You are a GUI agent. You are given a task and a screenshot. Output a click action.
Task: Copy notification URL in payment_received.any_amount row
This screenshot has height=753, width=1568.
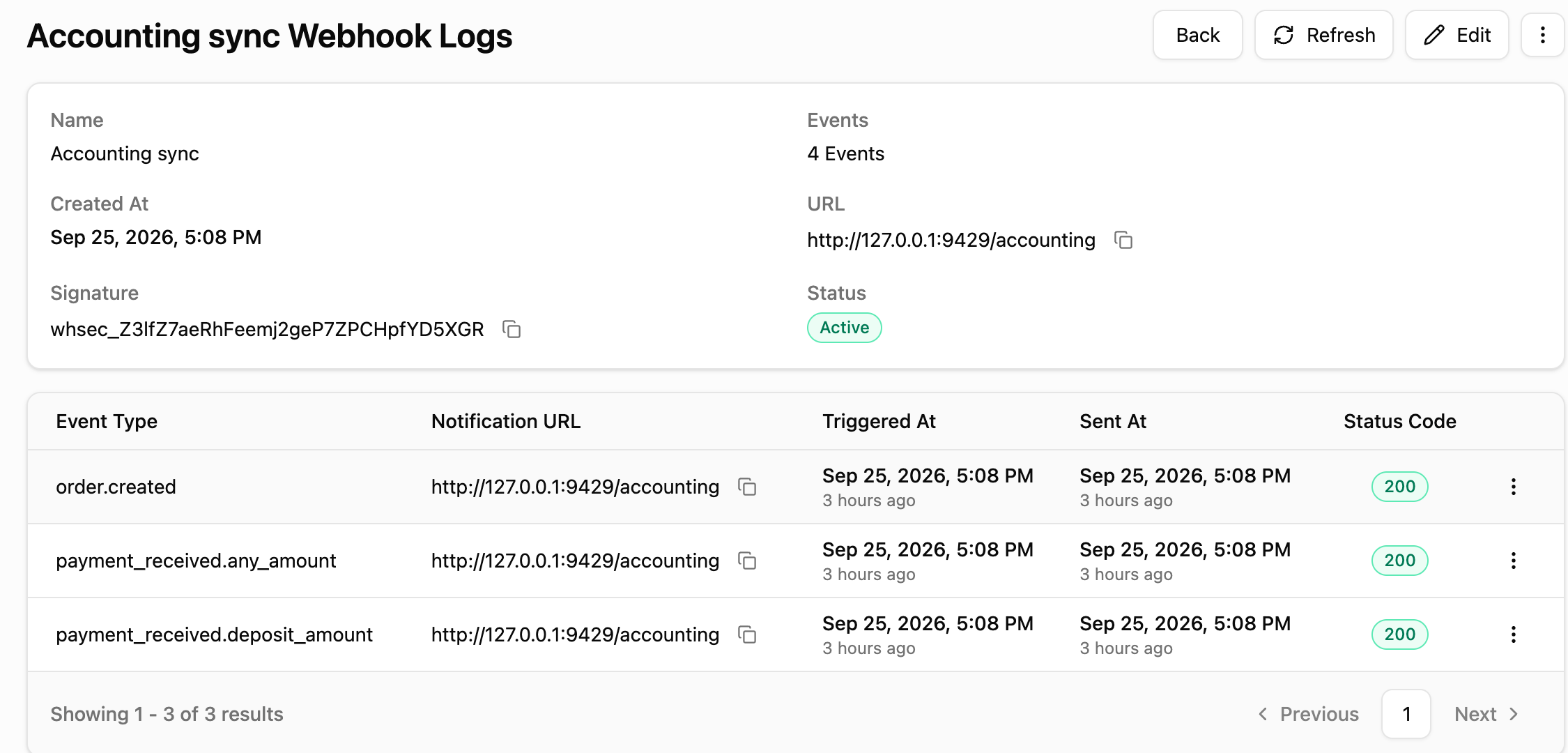(x=747, y=561)
